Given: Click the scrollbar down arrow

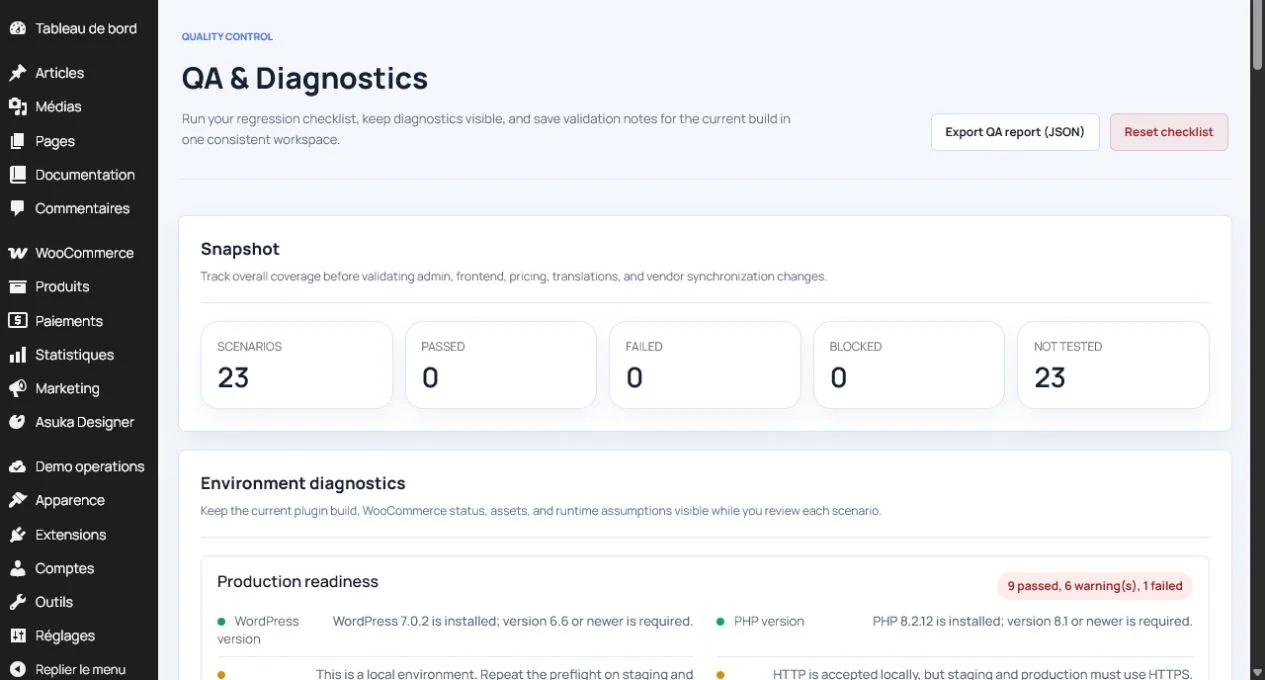Looking at the screenshot, I should pos(1258,671).
